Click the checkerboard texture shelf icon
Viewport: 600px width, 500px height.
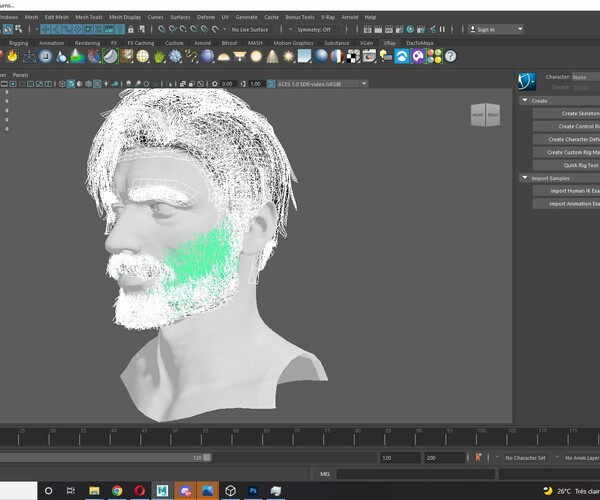pyautogui.click(x=353, y=56)
